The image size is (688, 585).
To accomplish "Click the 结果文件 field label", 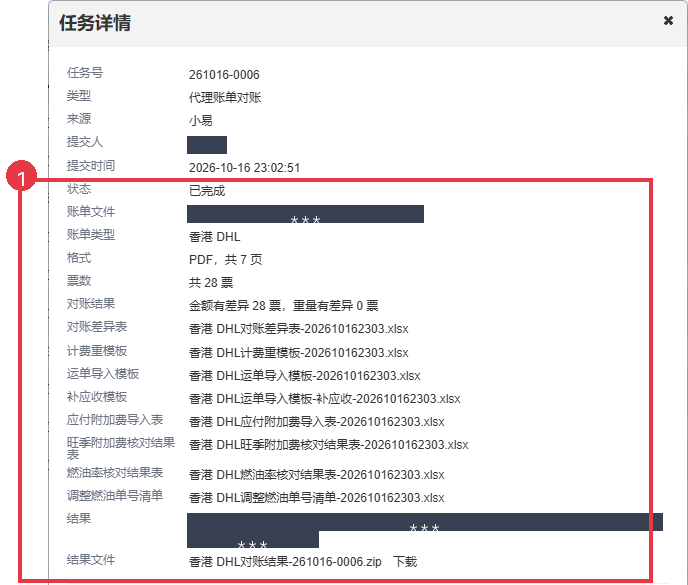I will (91, 560).
